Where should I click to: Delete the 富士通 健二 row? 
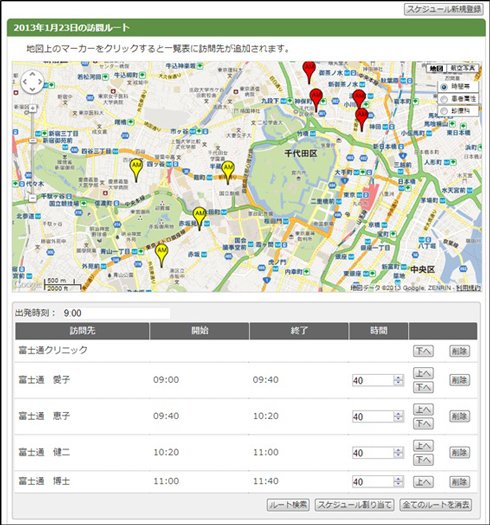click(459, 453)
